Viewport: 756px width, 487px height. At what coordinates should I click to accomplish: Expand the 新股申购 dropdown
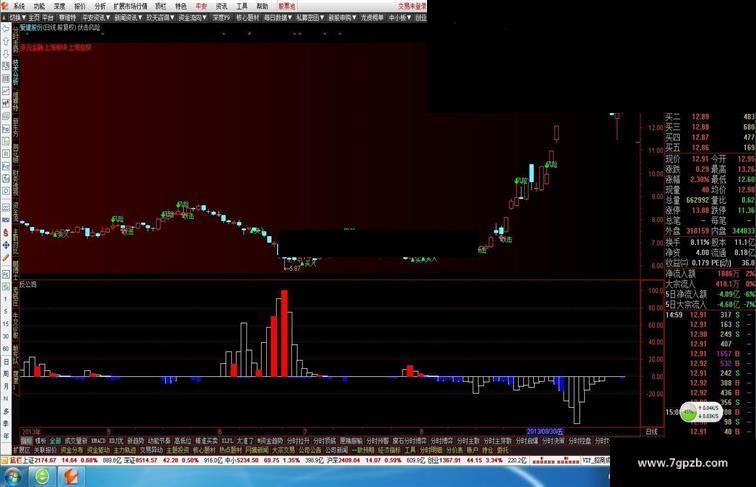(342, 17)
